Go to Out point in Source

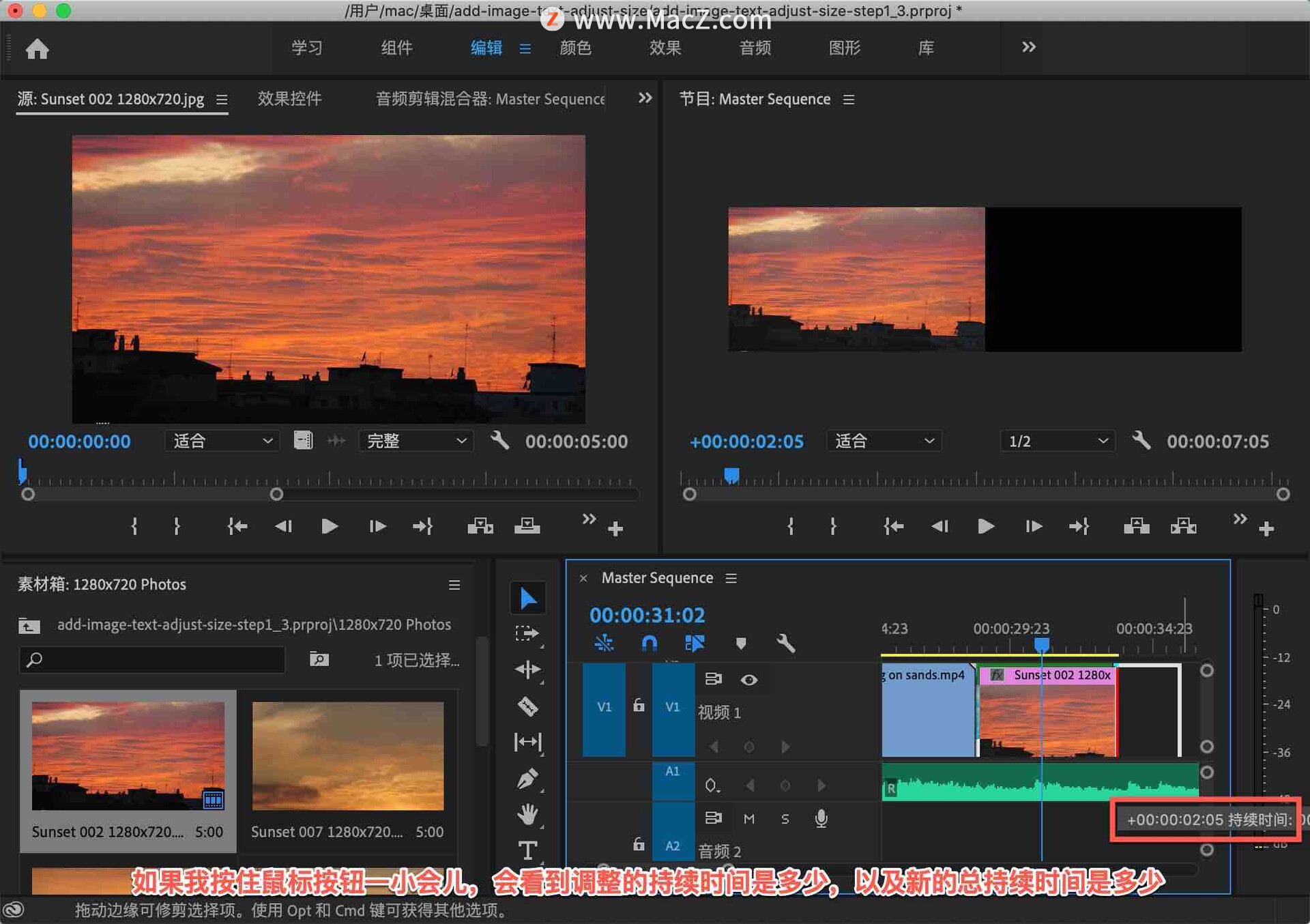click(422, 526)
